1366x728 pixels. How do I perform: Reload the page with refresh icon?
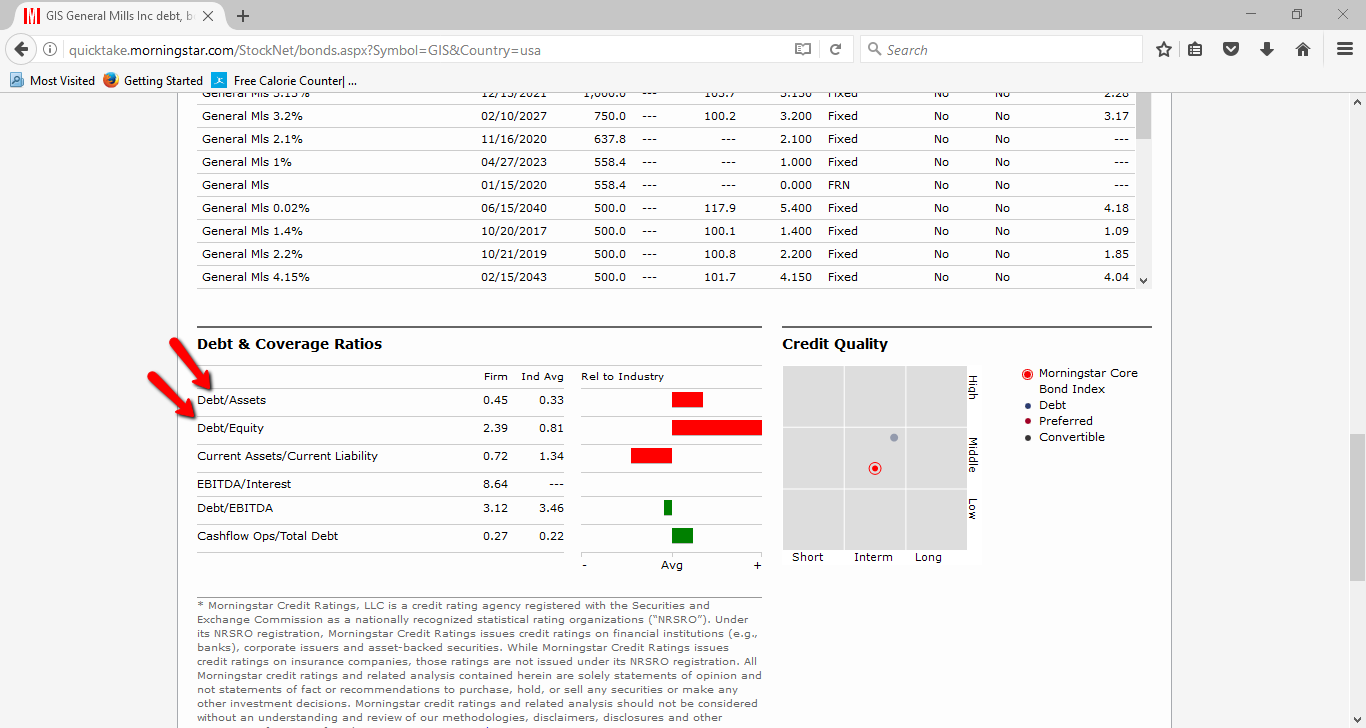[x=835, y=49]
